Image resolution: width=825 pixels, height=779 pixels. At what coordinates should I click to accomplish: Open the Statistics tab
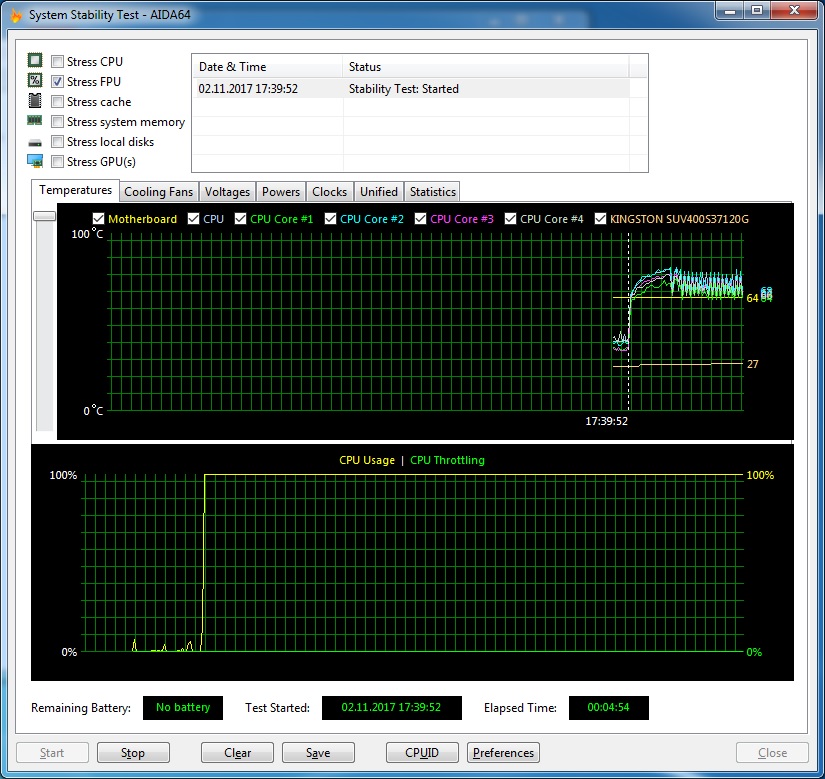pos(432,192)
